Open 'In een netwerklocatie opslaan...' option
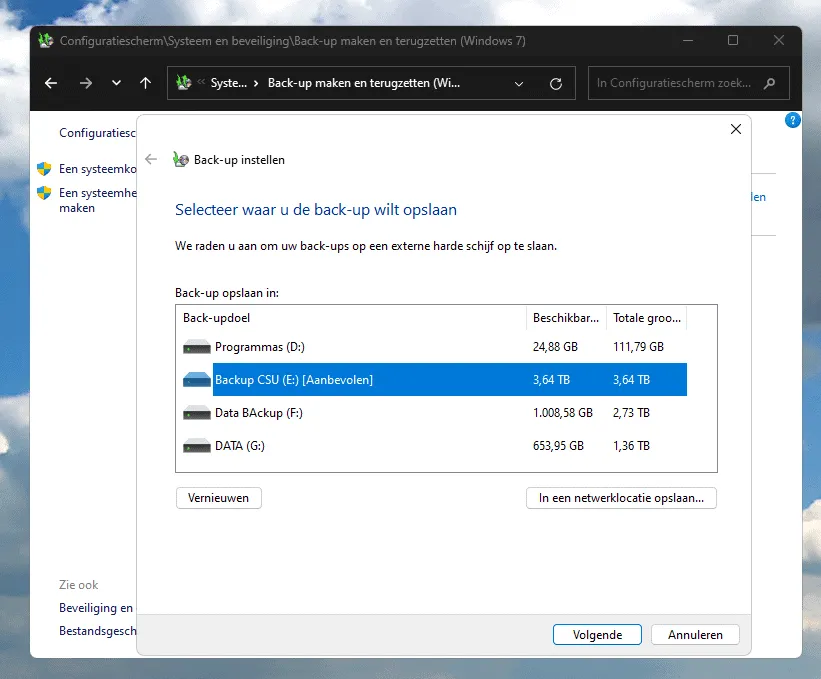The width and height of the screenshot is (821, 679). pos(621,497)
